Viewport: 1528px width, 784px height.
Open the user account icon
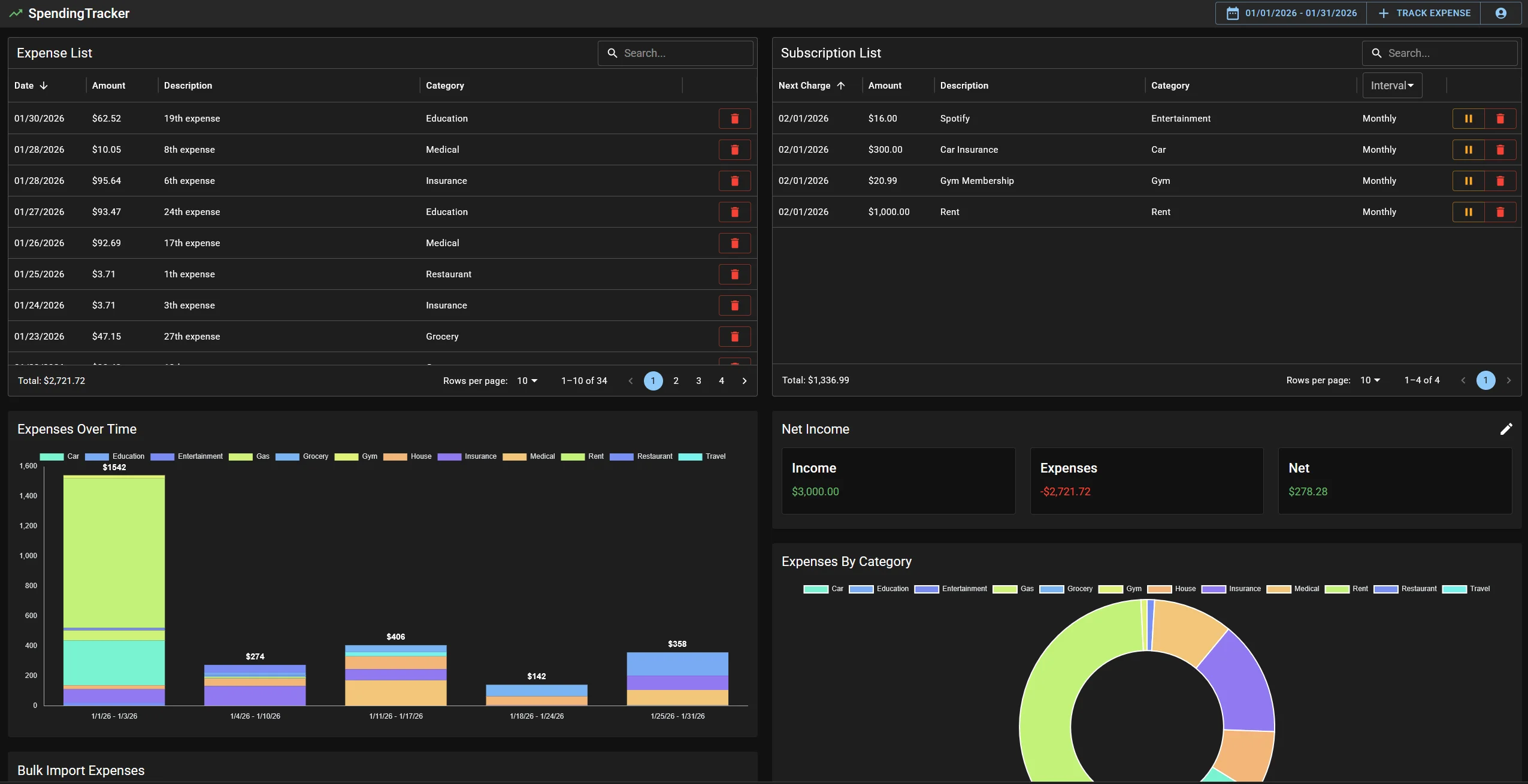pos(1500,13)
